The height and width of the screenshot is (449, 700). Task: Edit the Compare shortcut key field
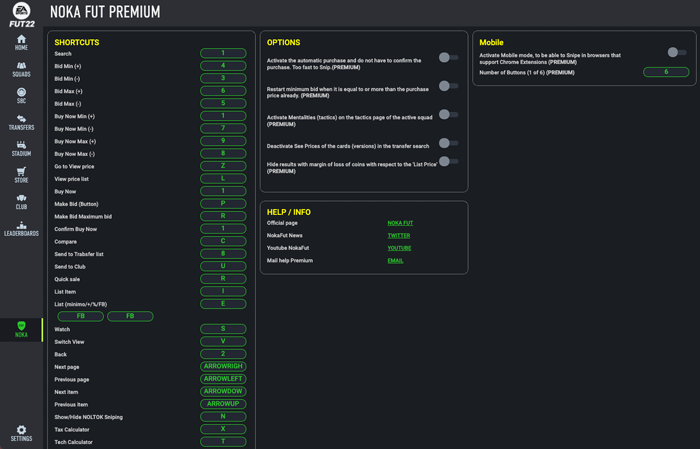click(x=223, y=241)
